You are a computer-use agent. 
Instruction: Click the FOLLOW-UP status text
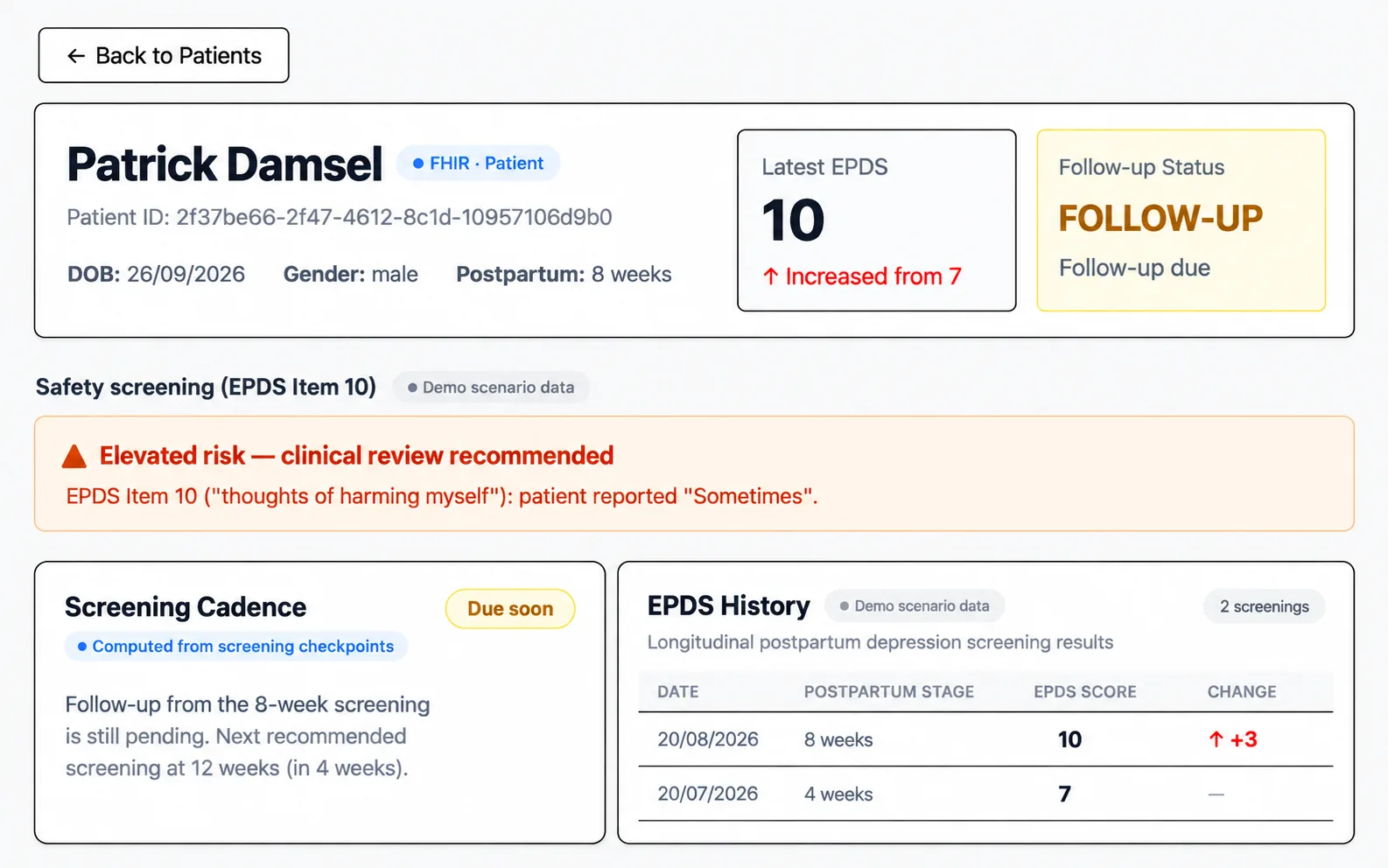1160,218
